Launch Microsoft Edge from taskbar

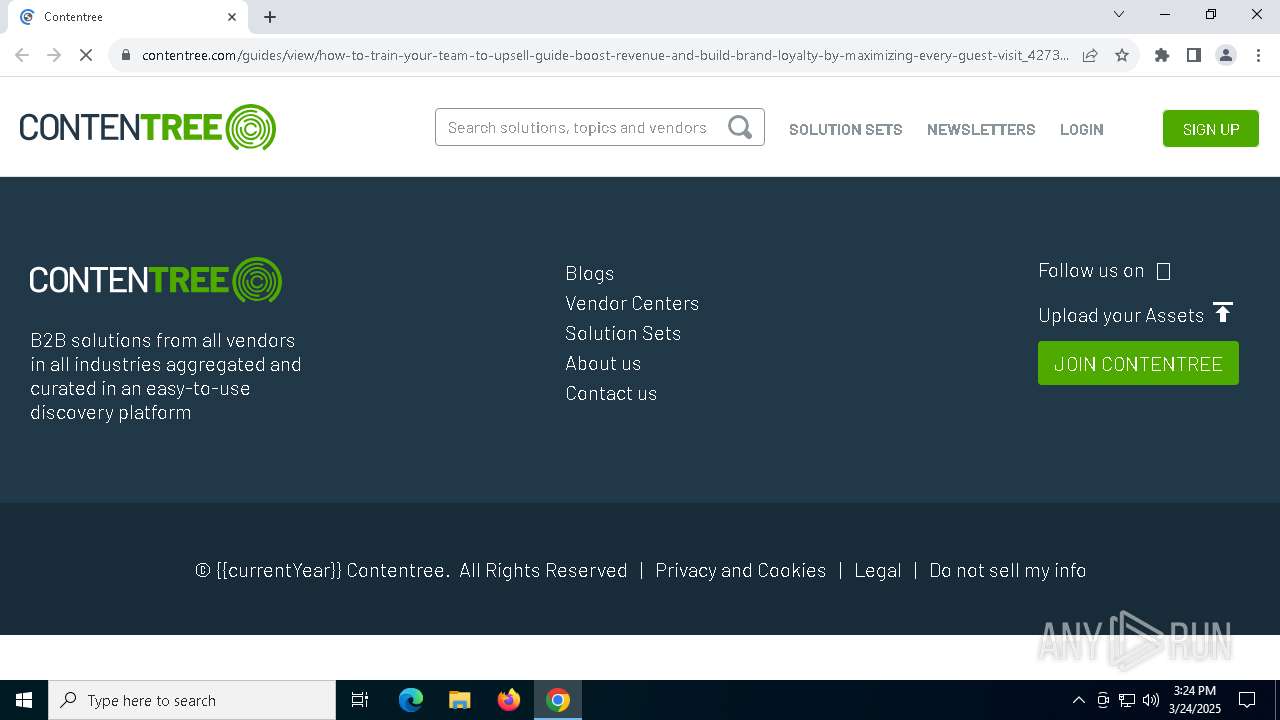click(411, 700)
